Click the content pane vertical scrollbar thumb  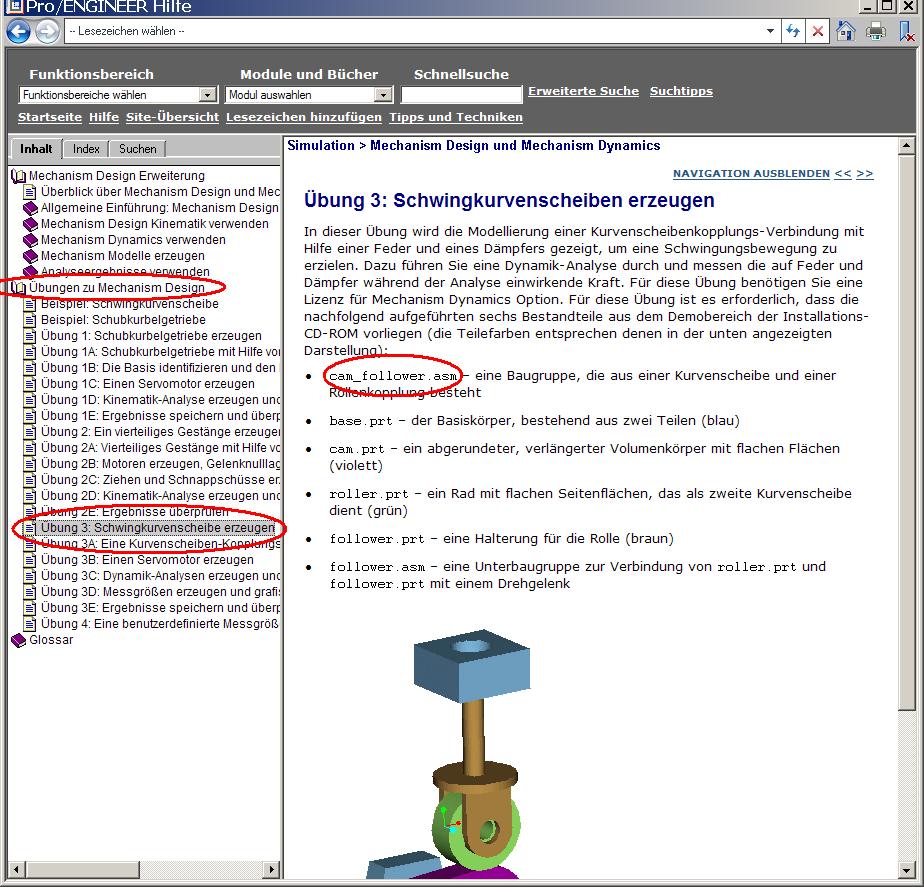pos(907,433)
